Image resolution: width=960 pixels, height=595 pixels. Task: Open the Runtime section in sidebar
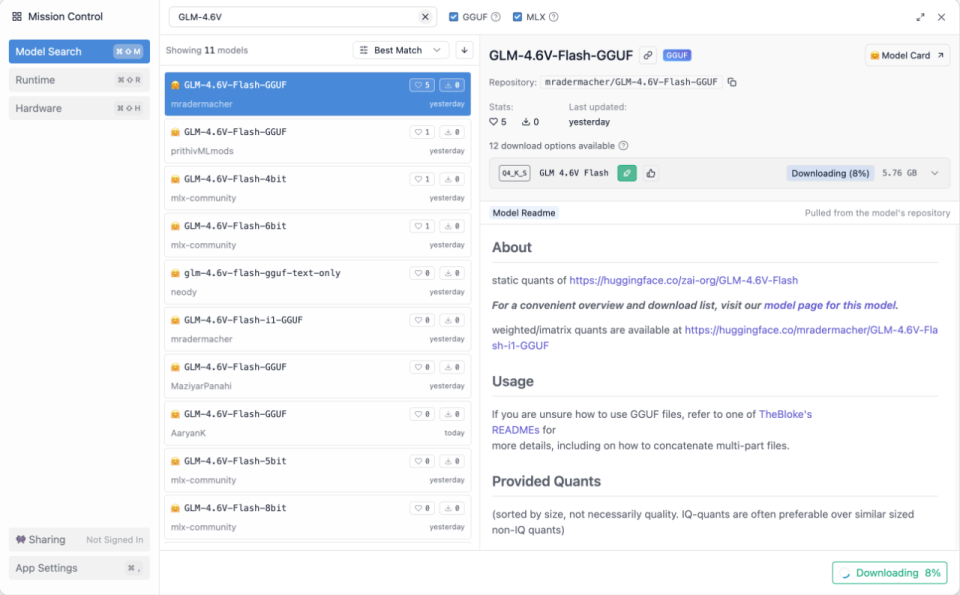point(79,80)
